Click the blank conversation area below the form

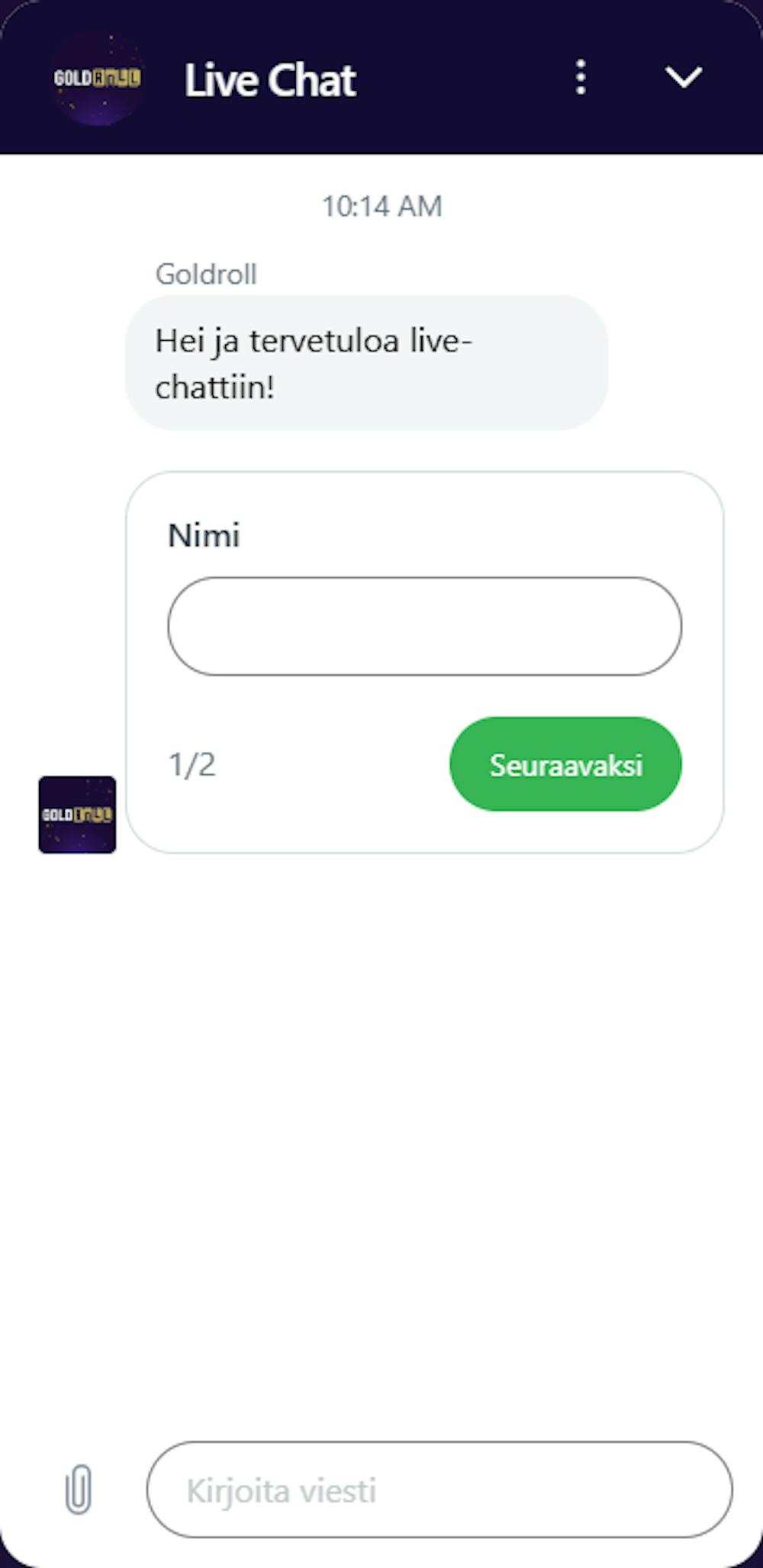pyautogui.click(x=381, y=1144)
